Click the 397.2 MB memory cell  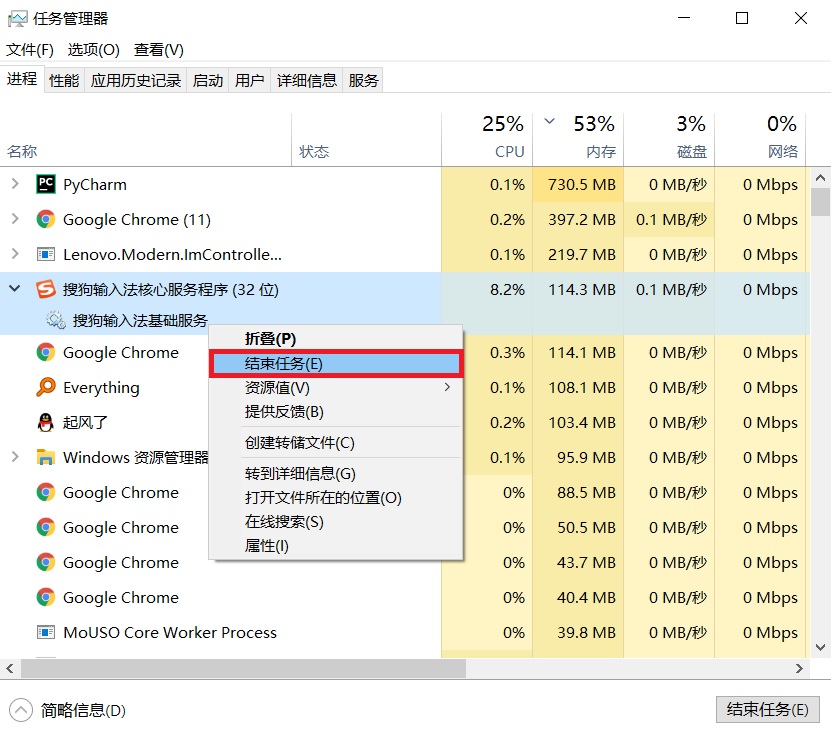point(578,219)
